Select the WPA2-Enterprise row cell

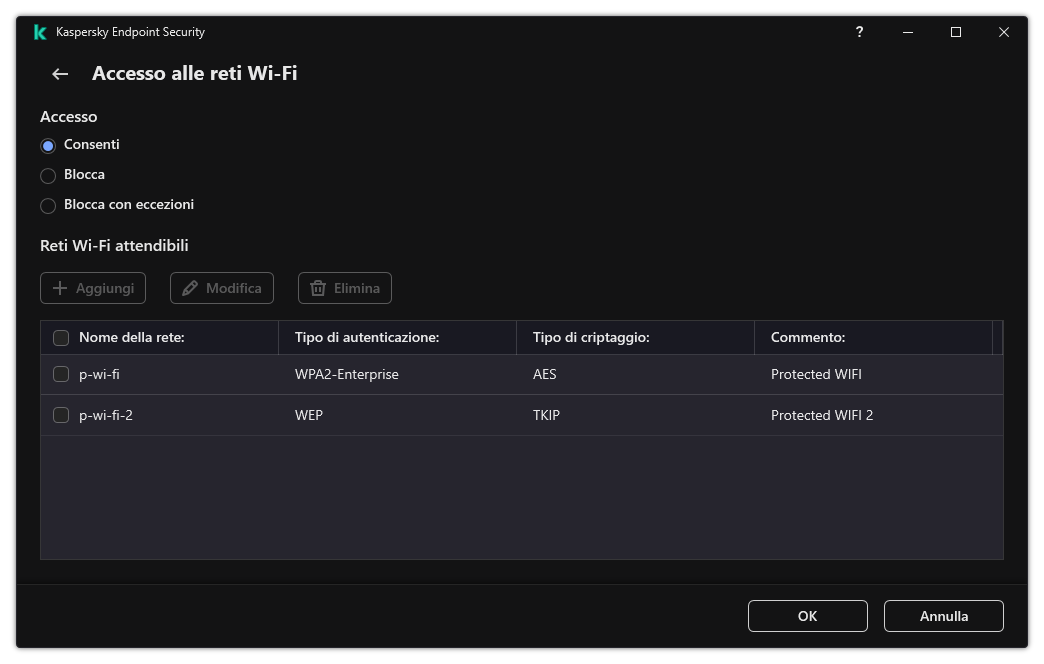coord(347,375)
